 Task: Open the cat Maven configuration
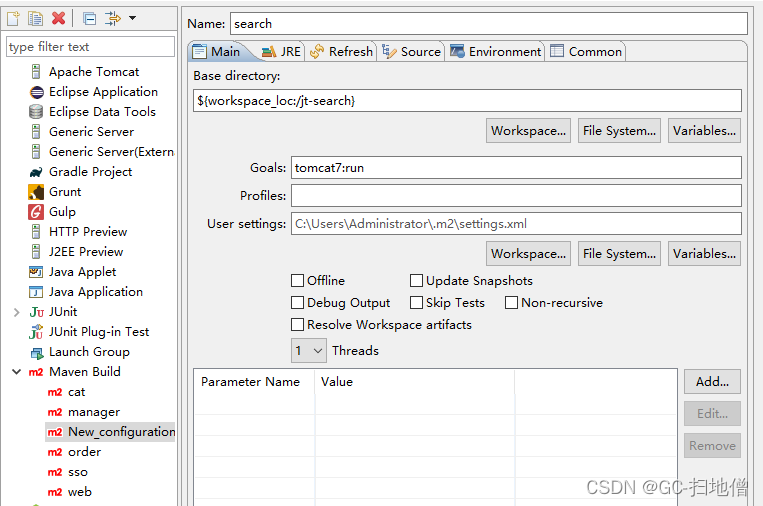click(76, 392)
